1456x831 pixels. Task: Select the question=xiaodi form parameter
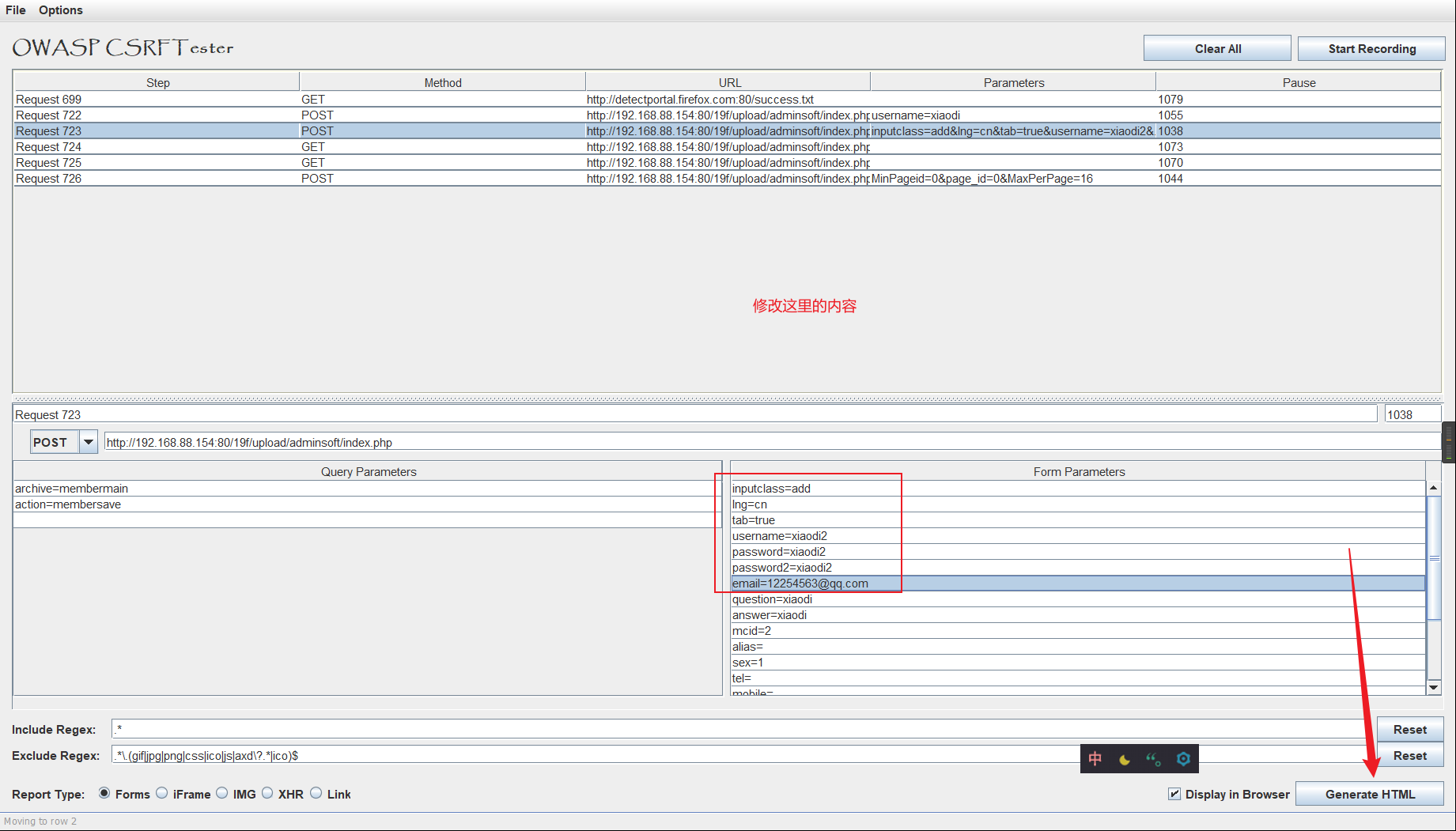click(1078, 599)
